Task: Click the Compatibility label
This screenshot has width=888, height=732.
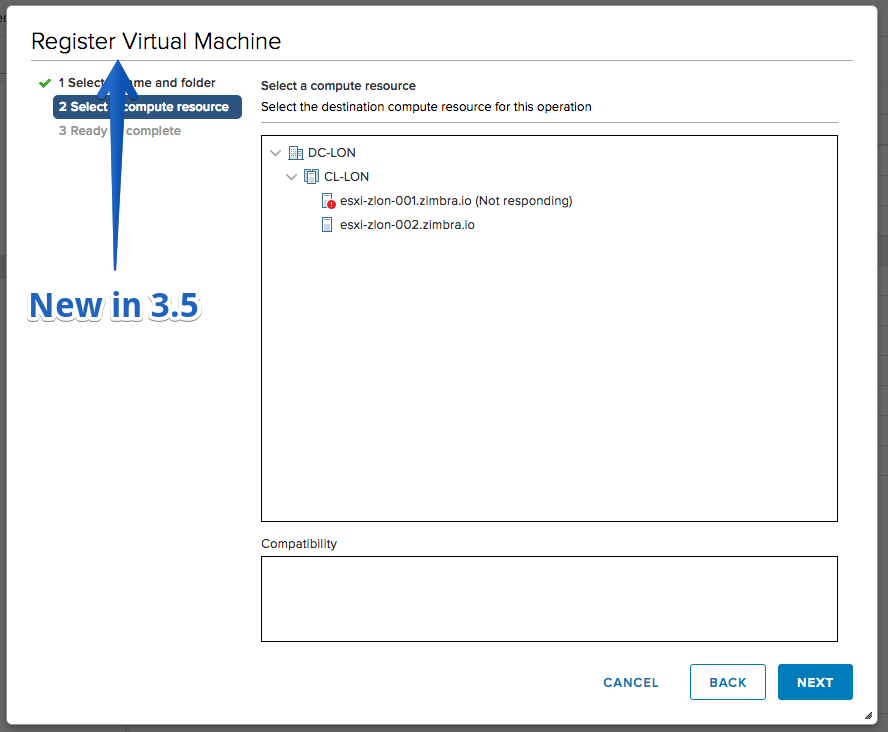Action: 299,543
